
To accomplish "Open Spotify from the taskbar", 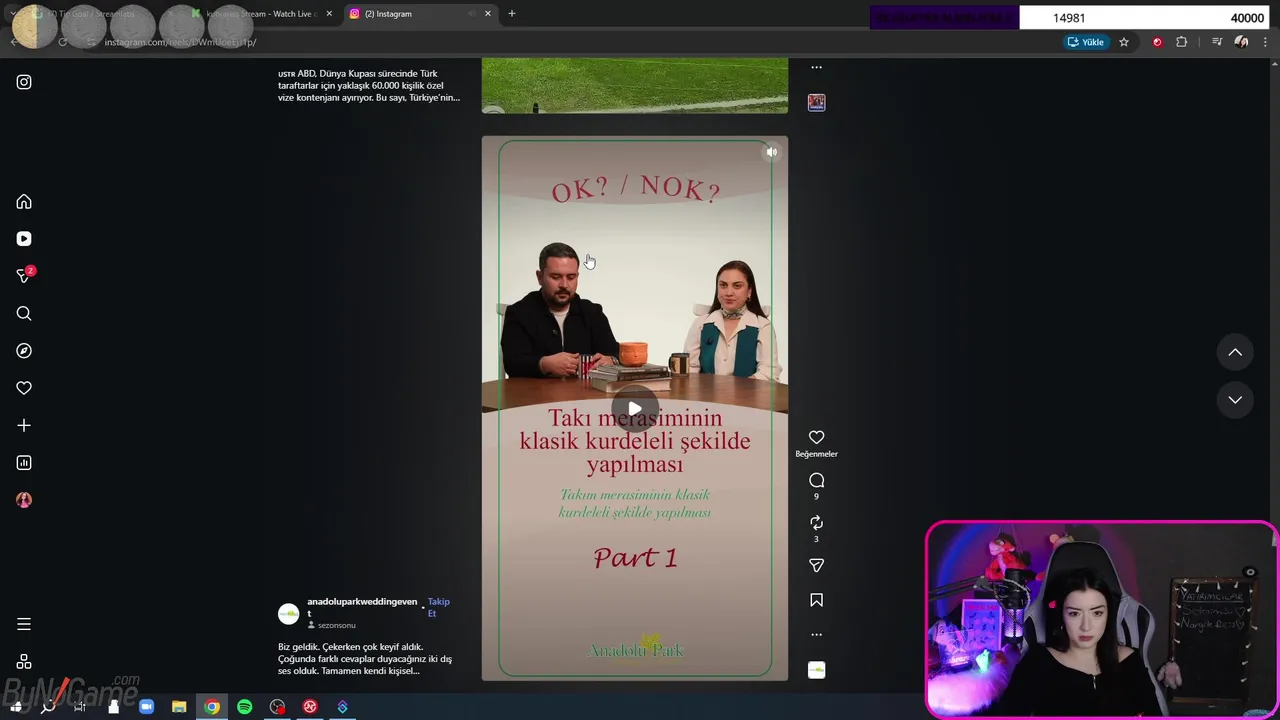I will [x=245, y=707].
